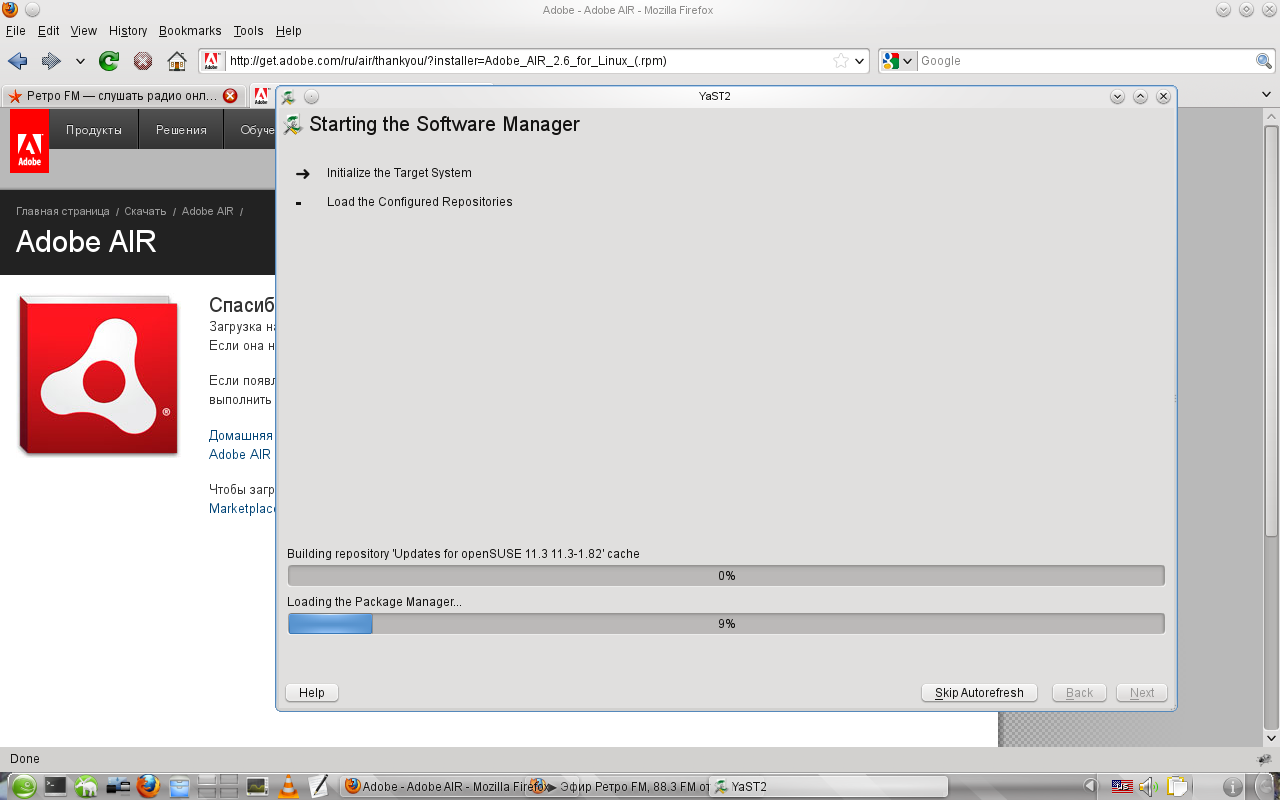Click the Back button in YaST2

click(x=1080, y=693)
